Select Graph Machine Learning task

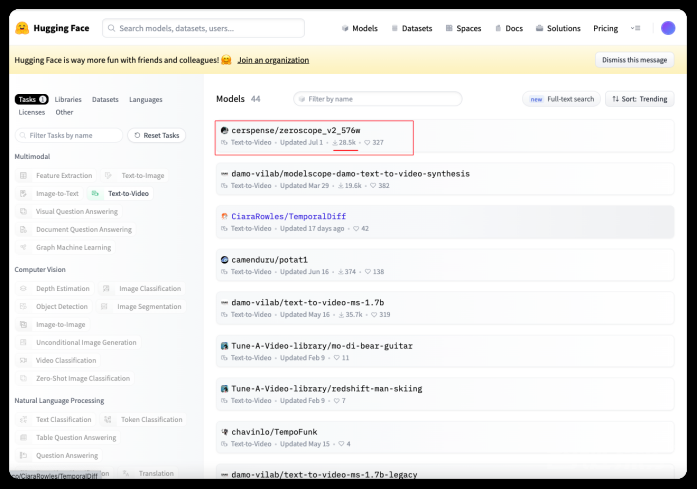tap(65, 247)
